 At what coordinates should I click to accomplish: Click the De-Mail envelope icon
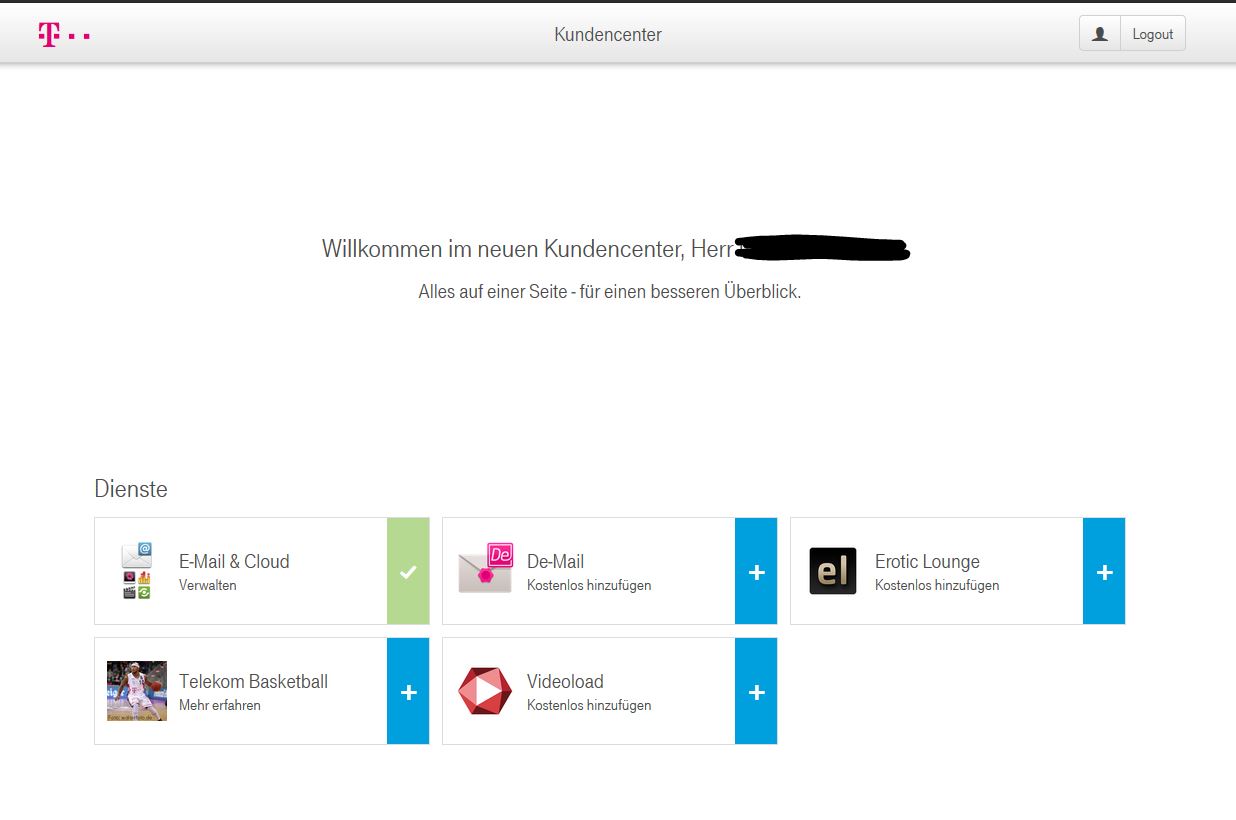click(x=485, y=568)
